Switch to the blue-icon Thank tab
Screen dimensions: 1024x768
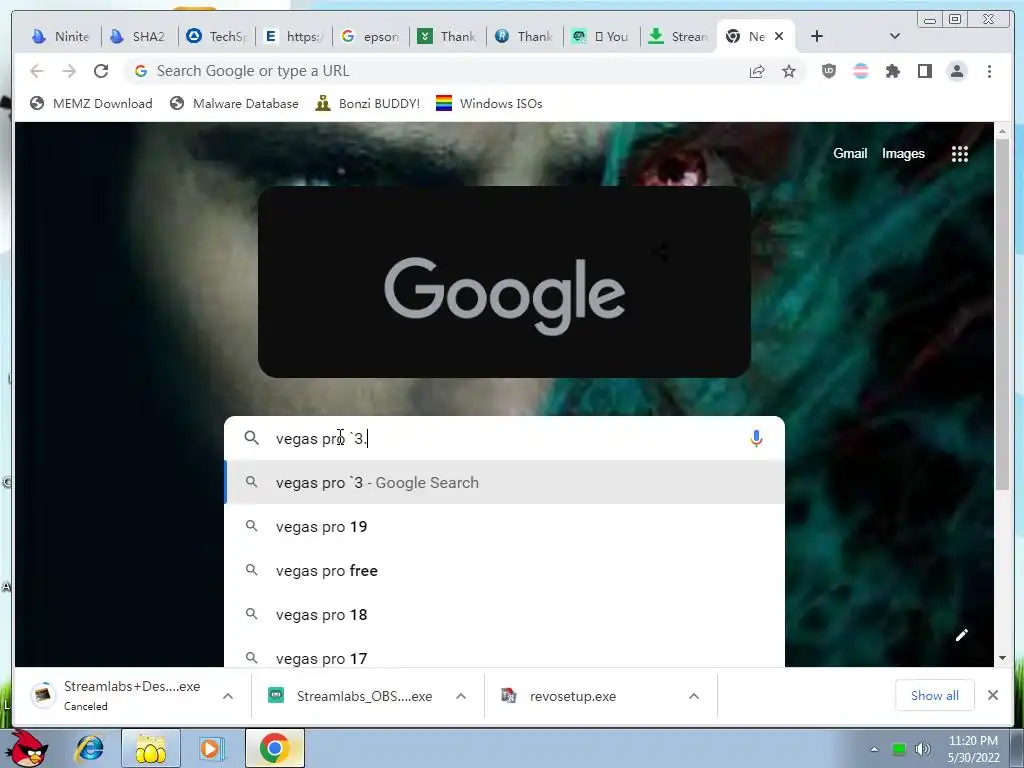tap(524, 37)
